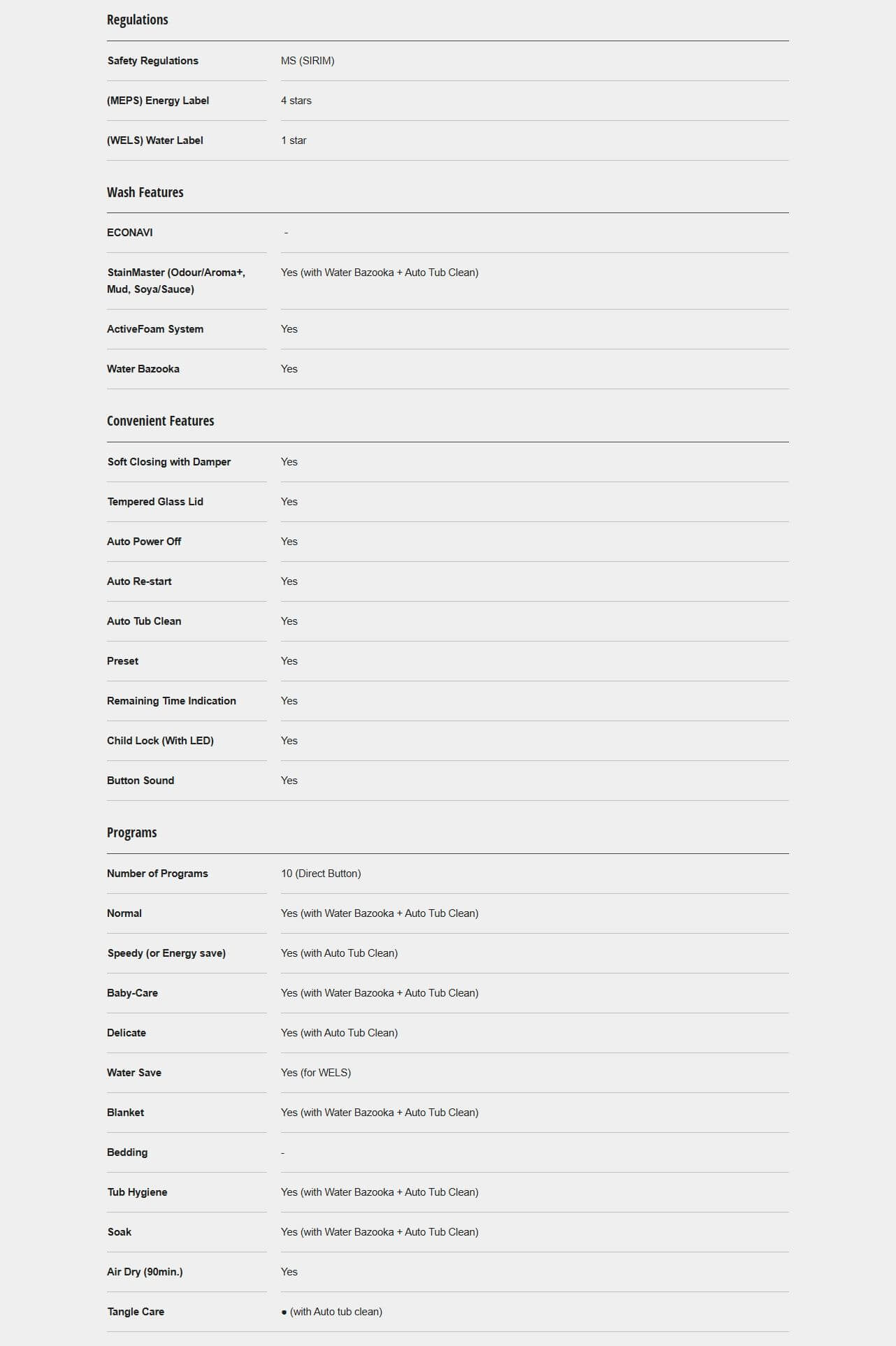Select the StainMaster feature label
Screen dimensions: 896x1346
click(176, 281)
